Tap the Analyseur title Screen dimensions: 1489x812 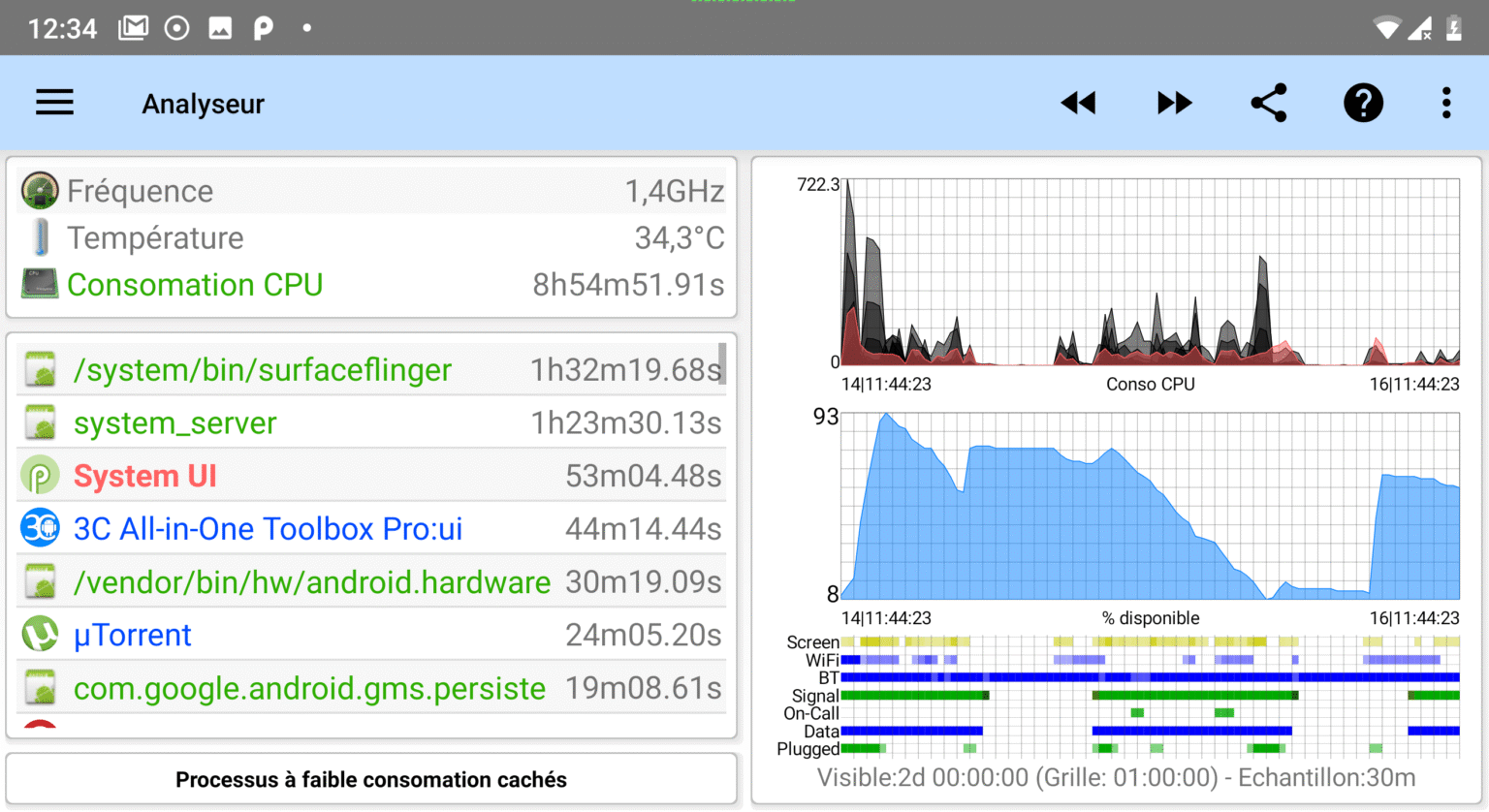click(x=204, y=104)
